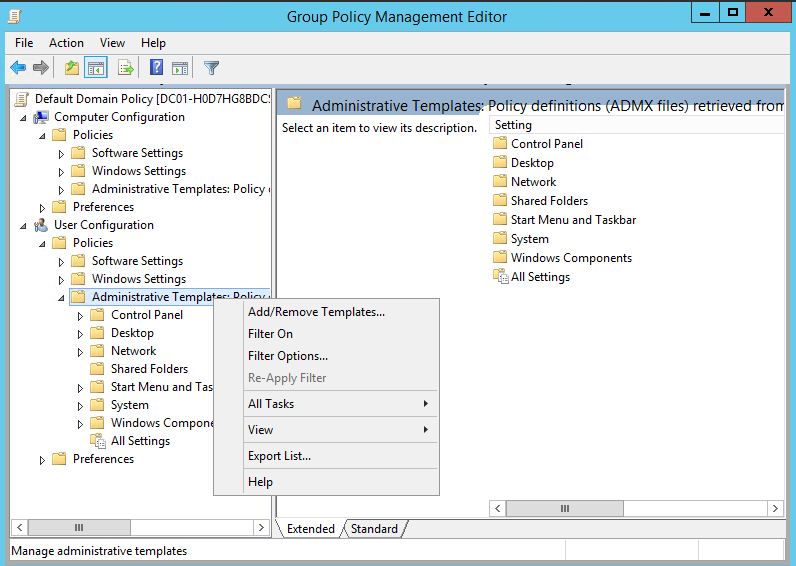Image resolution: width=796 pixels, height=566 pixels.
Task: Click the User Configuration icon
Action: (41, 225)
